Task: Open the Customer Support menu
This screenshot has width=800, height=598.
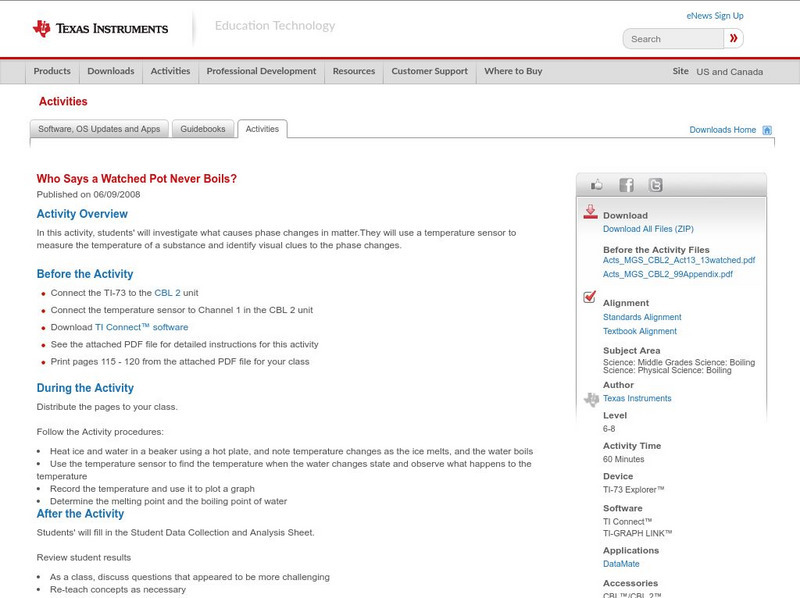Action: (430, 71)
